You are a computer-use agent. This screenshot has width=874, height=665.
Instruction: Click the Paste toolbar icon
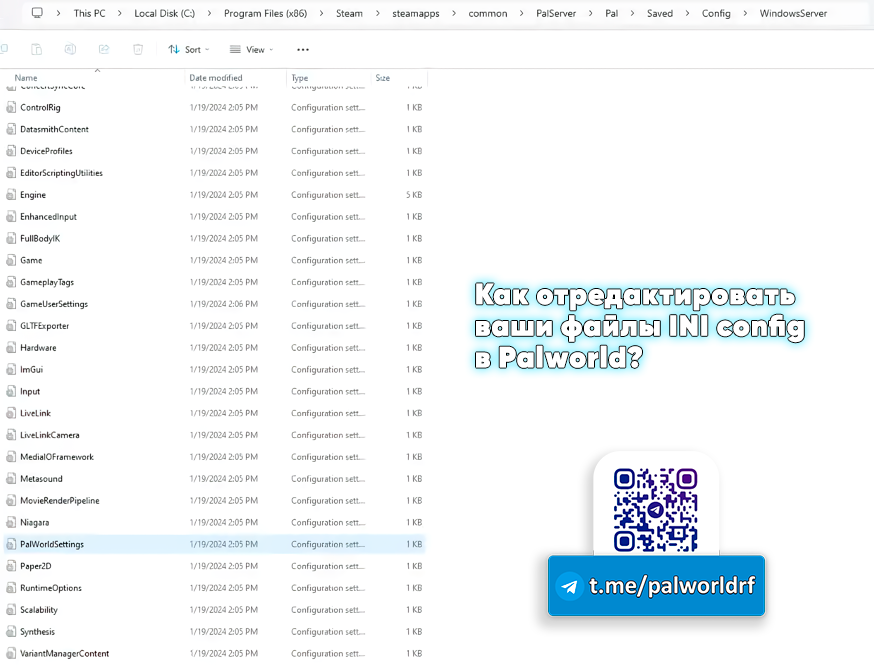(x=36, y=50)
